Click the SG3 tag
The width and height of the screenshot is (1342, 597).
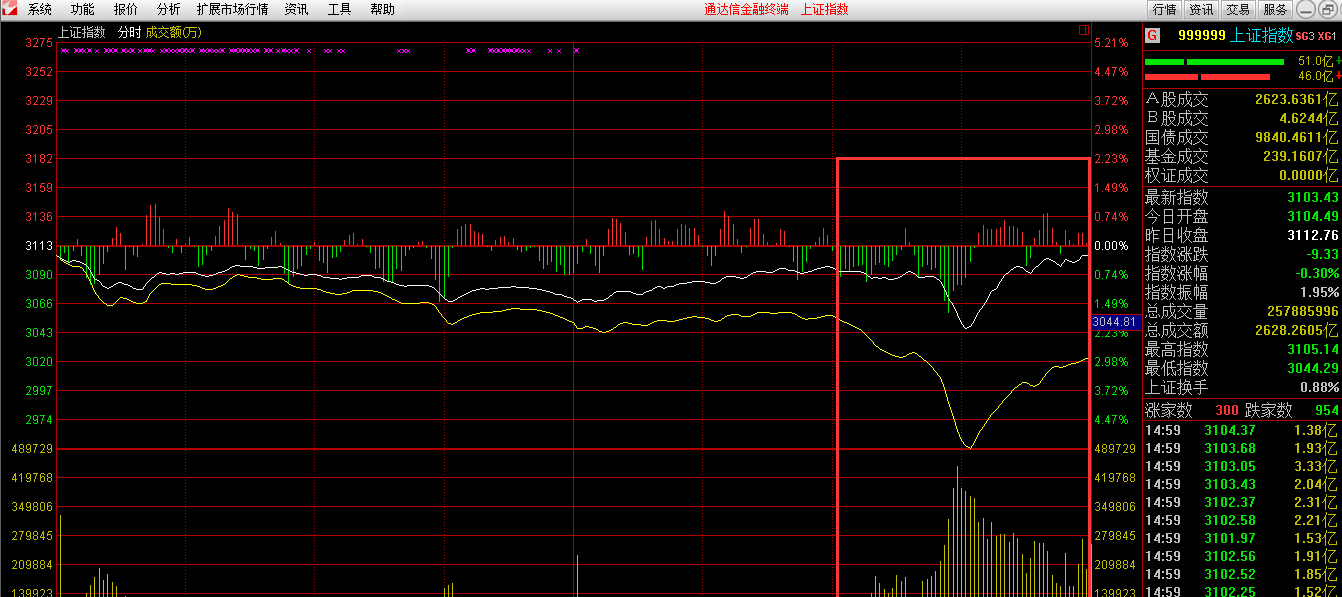(1306, 36)
